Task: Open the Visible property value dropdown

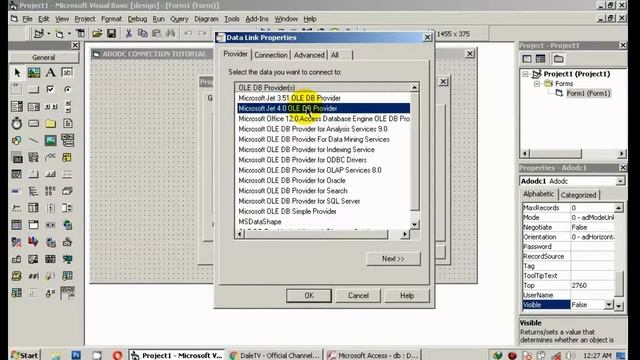Action: 609,305
